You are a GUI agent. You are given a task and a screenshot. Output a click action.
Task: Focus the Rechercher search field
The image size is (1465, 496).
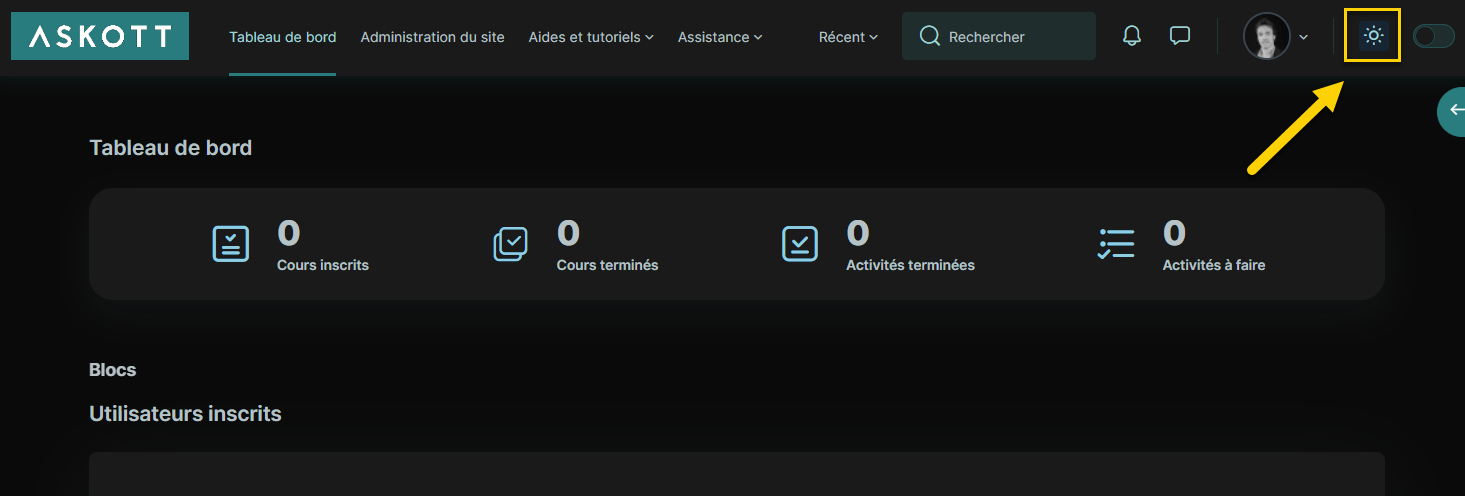(999, 36)
